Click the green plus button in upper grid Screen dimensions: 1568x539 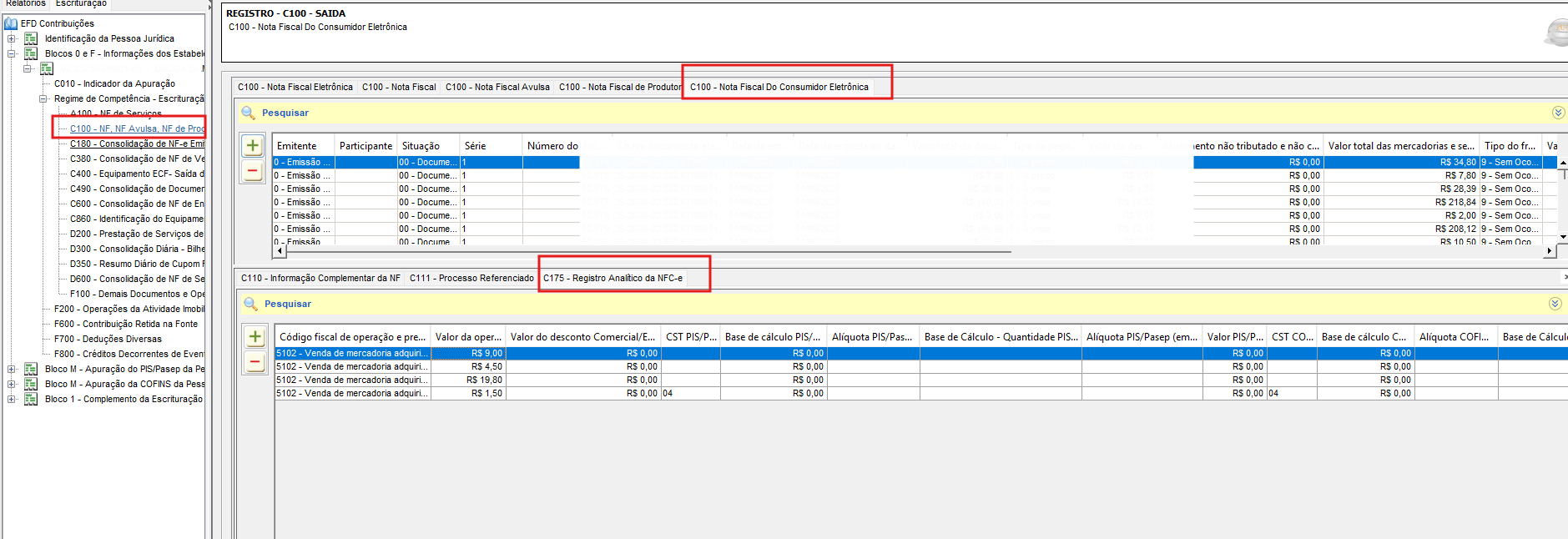pos(253,146)
